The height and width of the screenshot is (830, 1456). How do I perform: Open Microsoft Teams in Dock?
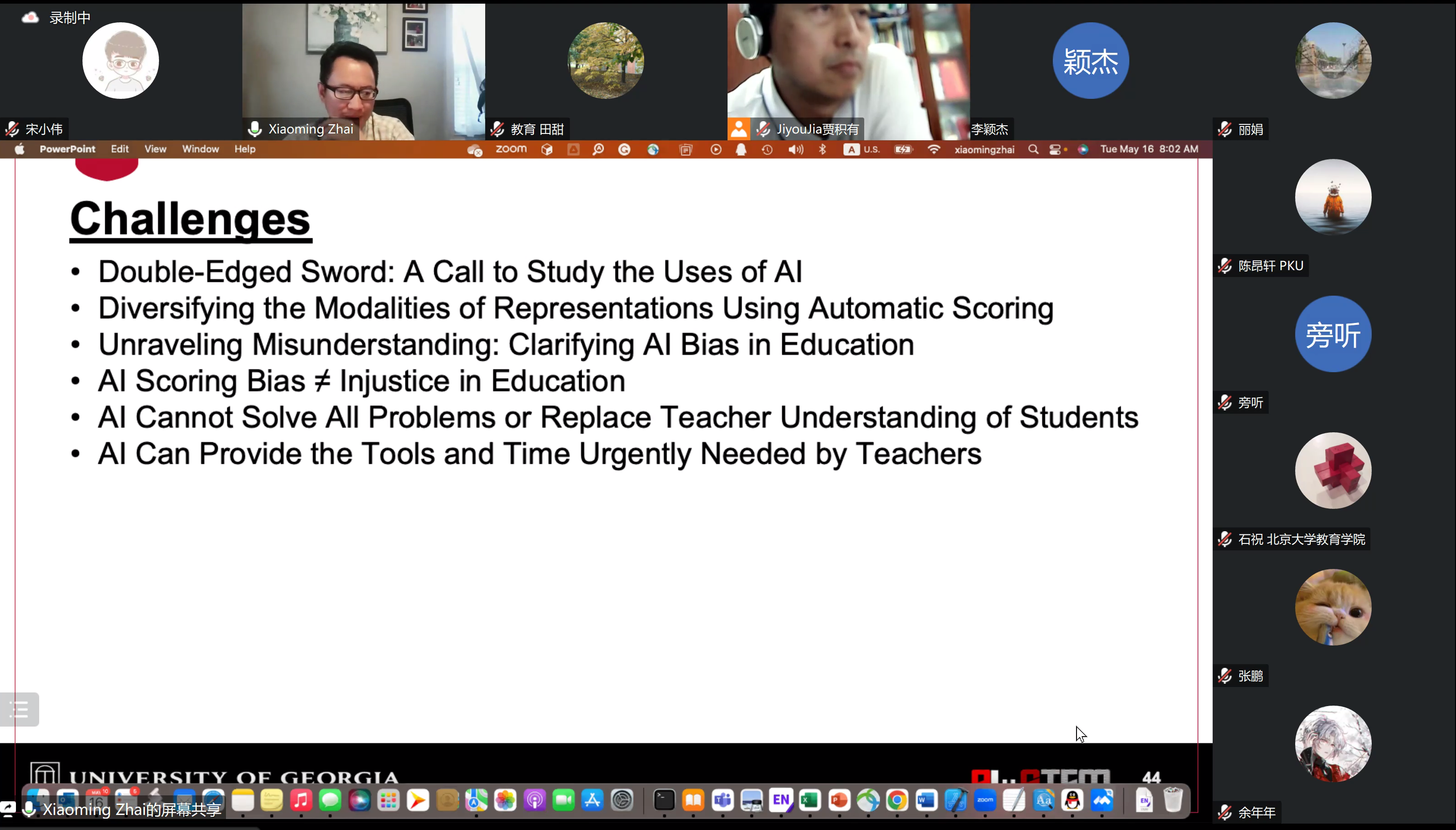pos(722,800)
